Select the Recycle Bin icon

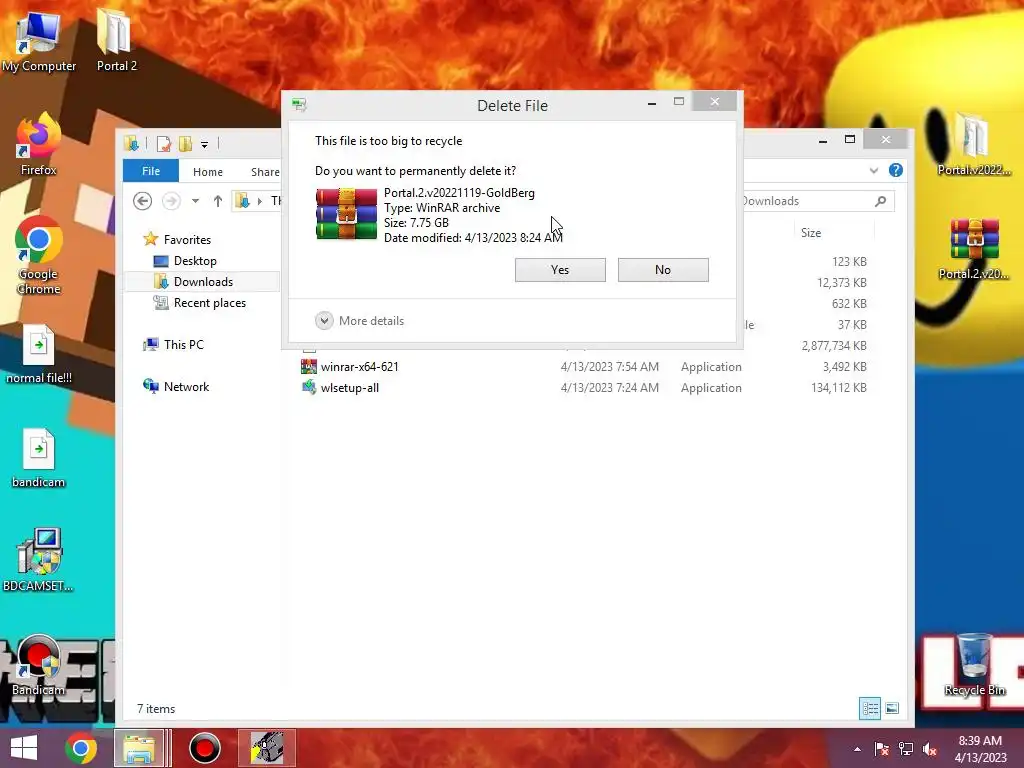(x=974, y=664)
